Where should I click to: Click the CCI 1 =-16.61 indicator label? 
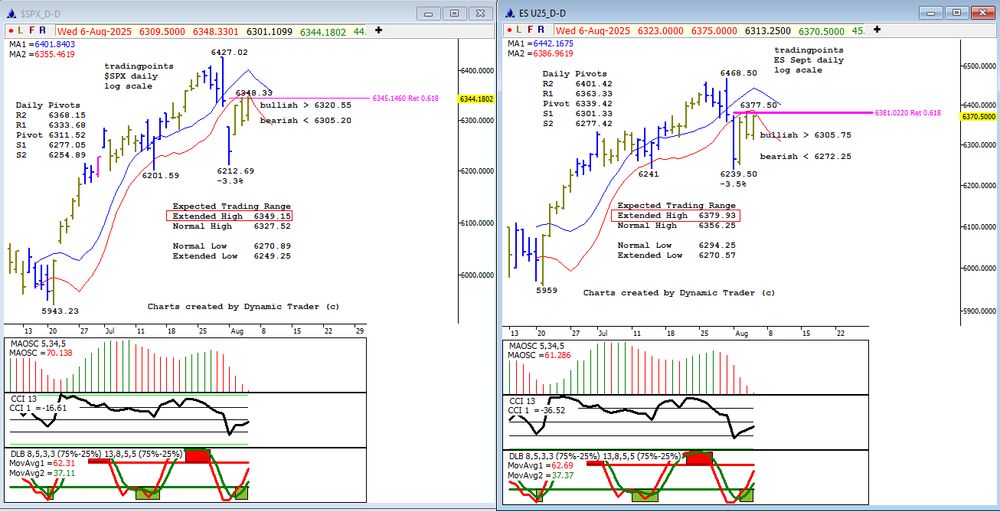[x=38, y=408]
